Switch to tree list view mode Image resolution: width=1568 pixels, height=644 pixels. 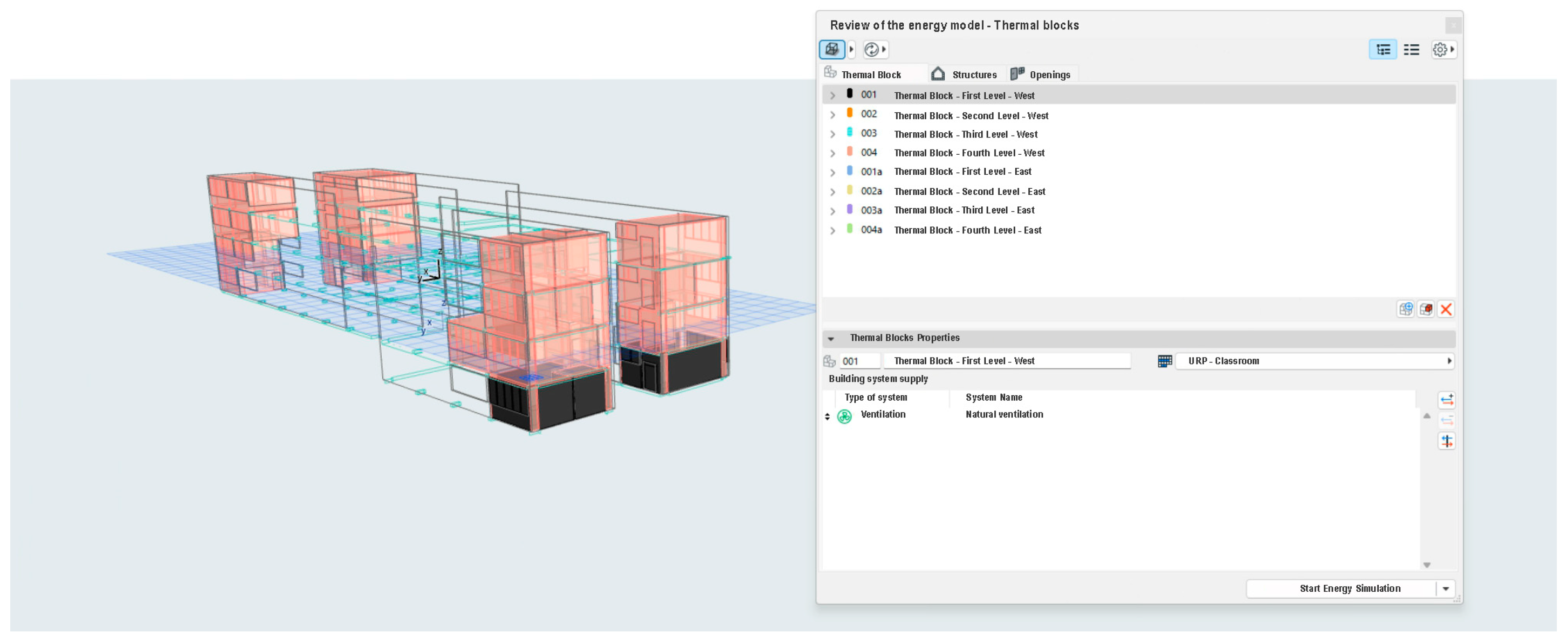pyautogui.click(x=1383, y=50)
